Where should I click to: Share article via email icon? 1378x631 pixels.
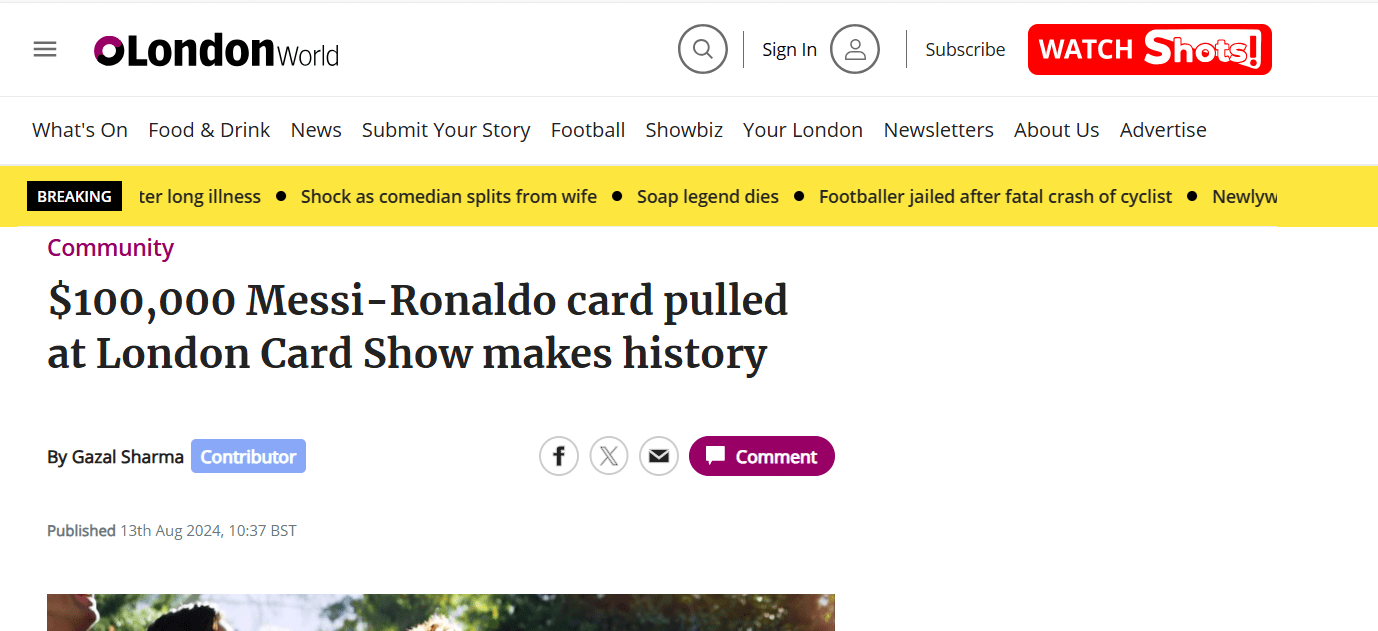click(x=658, y=457)
